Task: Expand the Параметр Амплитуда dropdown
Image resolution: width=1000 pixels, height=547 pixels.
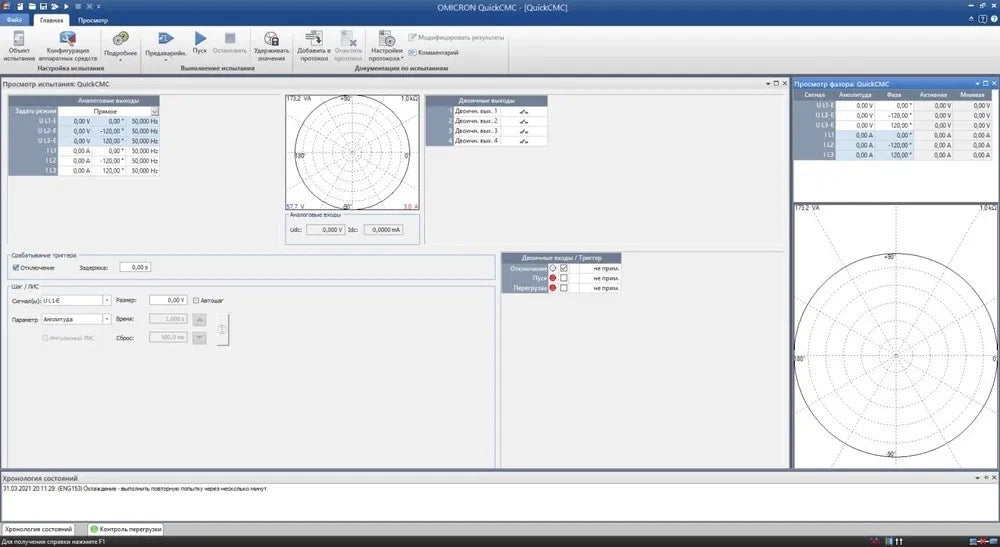Action: (106, 320)
